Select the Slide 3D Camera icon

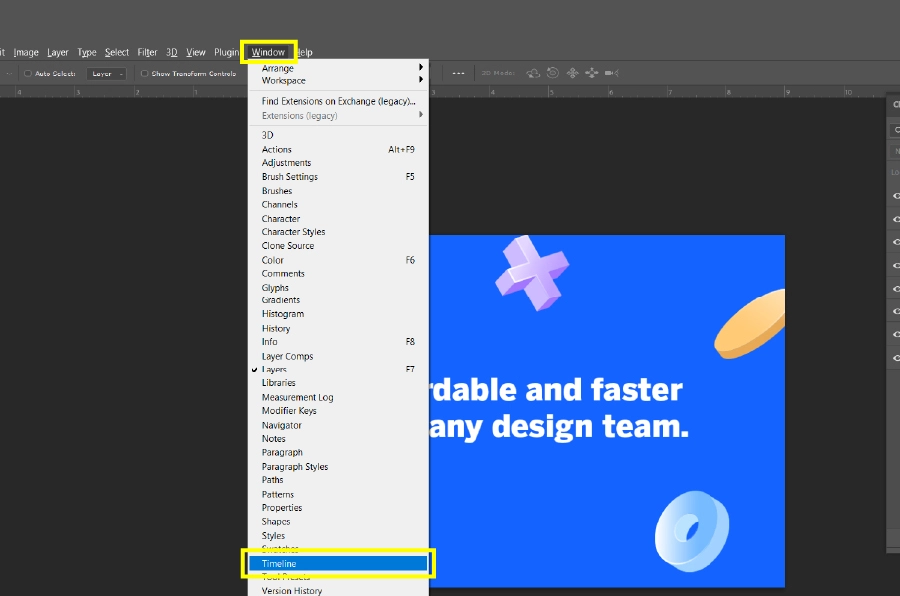592,73
